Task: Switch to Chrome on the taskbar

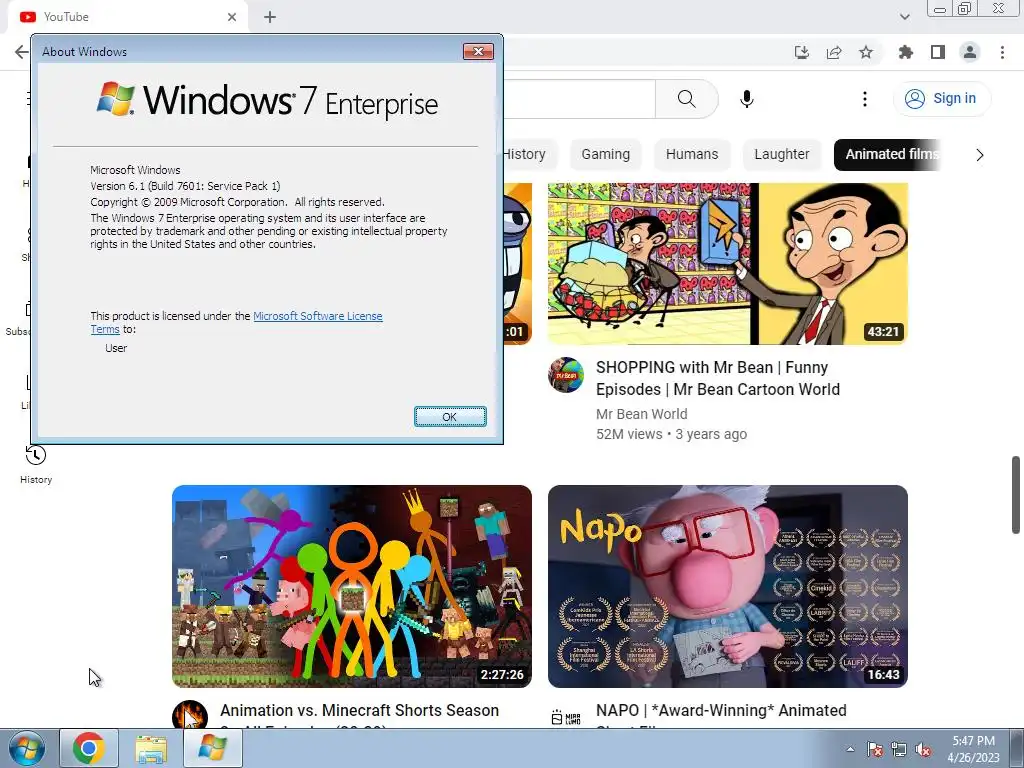Action: pyautogui.click(x=89, y=748)
